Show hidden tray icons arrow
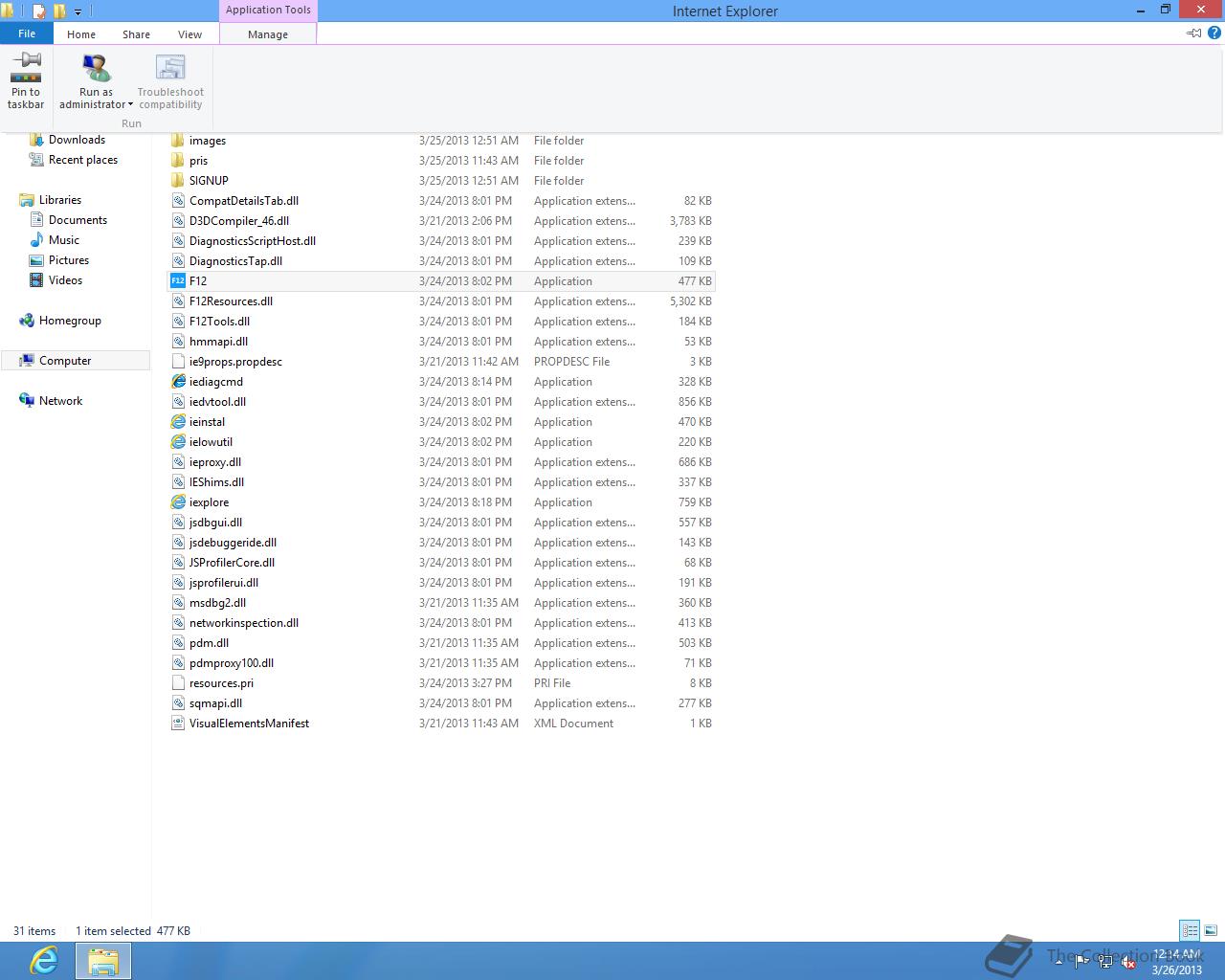Screen dimensions: 1225x980 [1059, 963]
